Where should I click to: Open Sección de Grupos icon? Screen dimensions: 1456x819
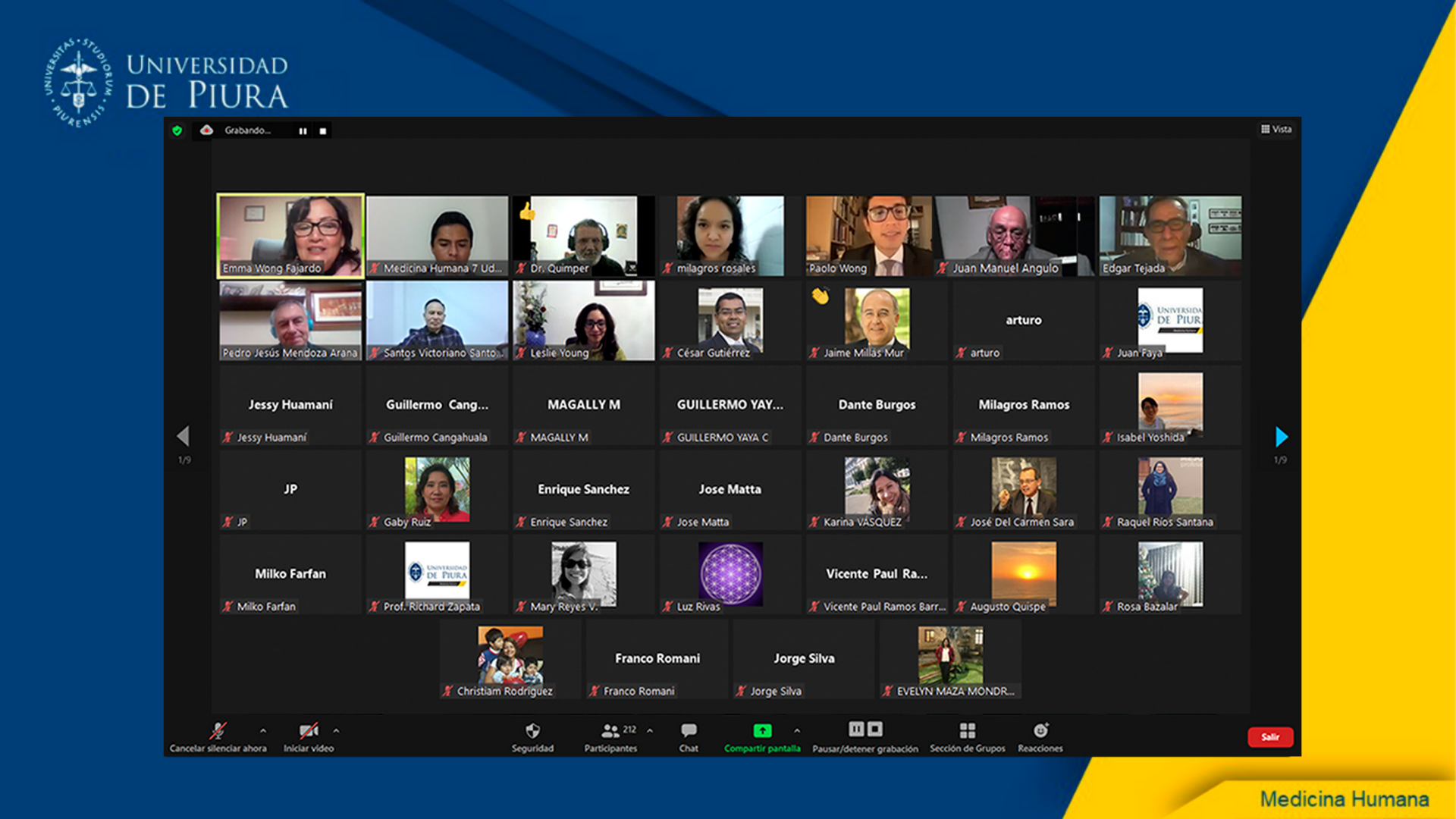coord(967,730)
